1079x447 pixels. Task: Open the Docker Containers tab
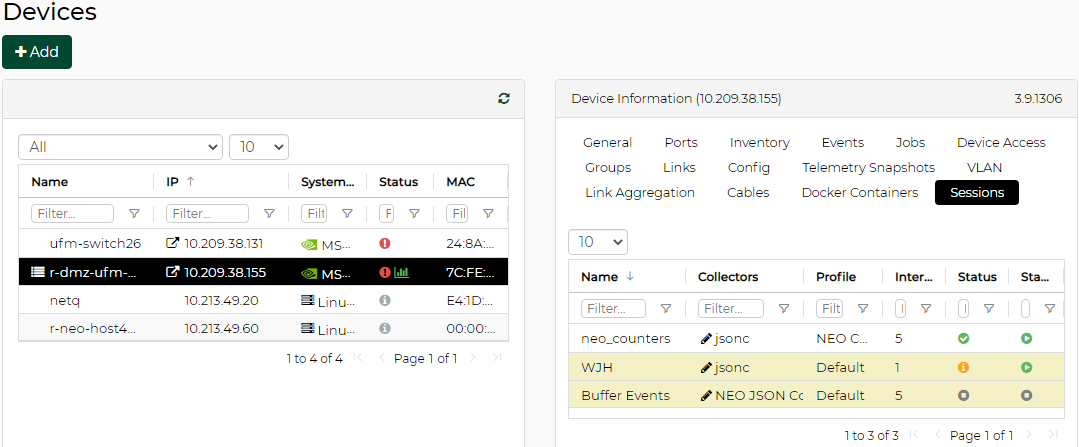coord(859,193)
